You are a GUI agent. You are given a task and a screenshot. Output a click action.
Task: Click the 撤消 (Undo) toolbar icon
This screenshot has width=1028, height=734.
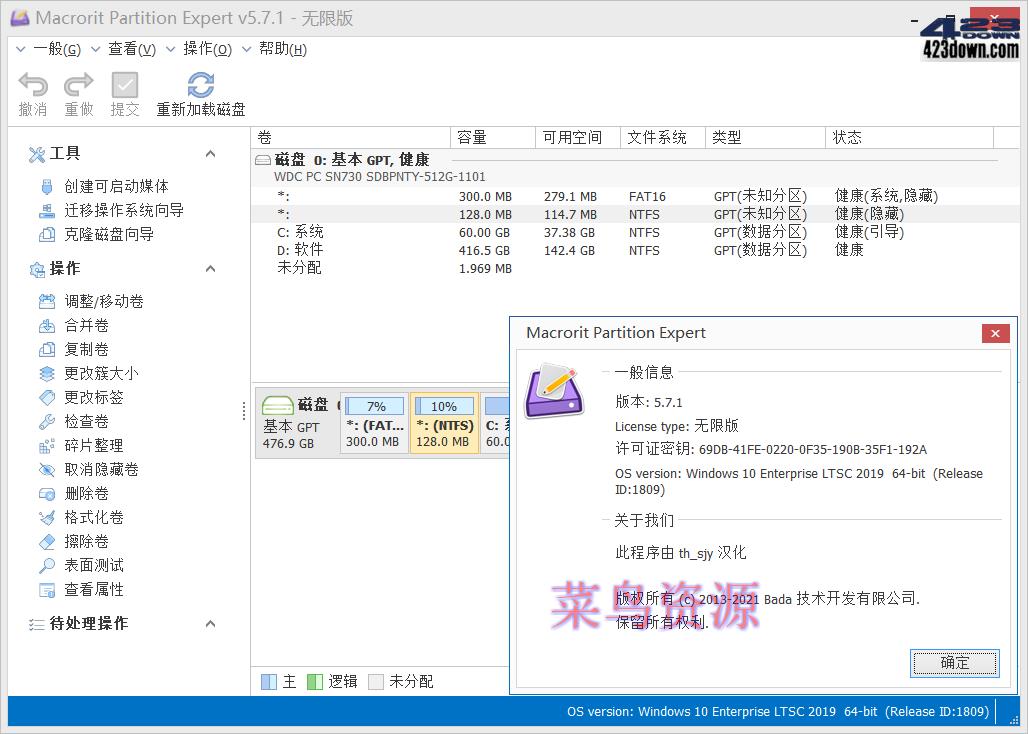32,92
